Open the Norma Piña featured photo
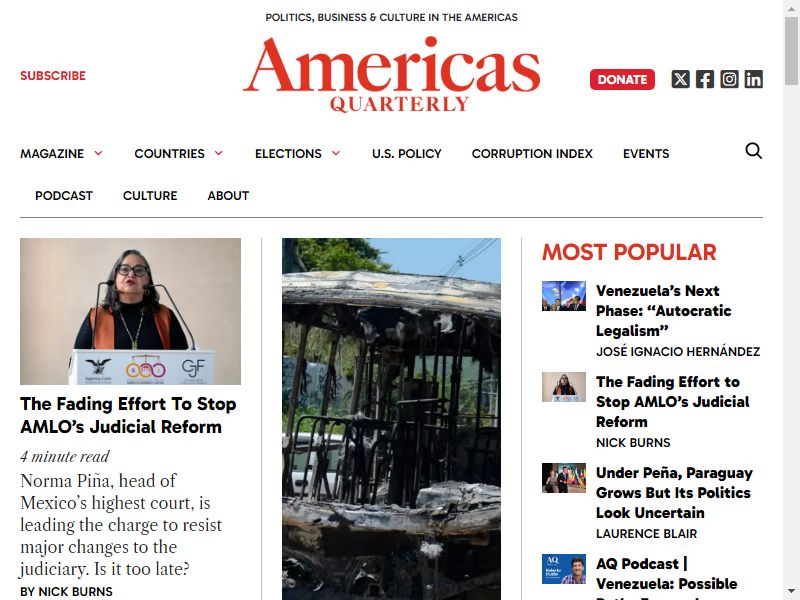Image resolution: width=800 pixels, height=600 pixels. pyautogui.click(x=131, y=311)
